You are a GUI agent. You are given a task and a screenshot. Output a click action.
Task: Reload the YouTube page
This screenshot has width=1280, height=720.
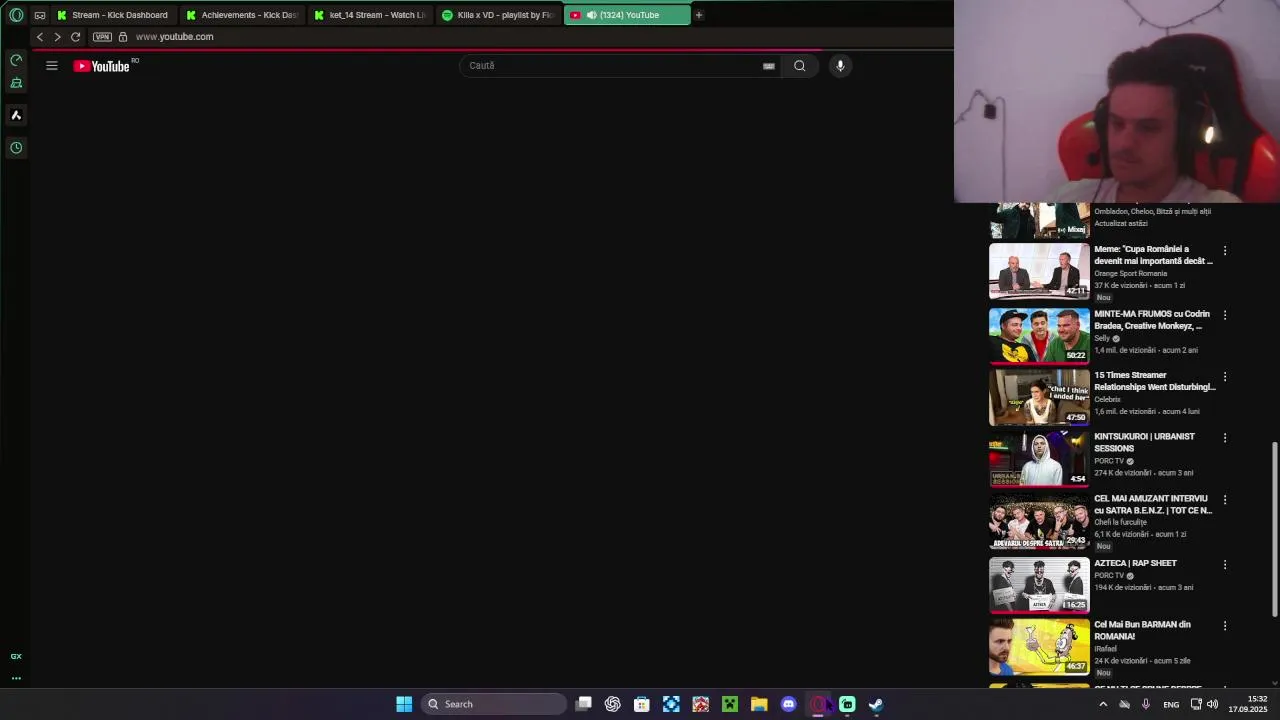[x=75, y=37]
